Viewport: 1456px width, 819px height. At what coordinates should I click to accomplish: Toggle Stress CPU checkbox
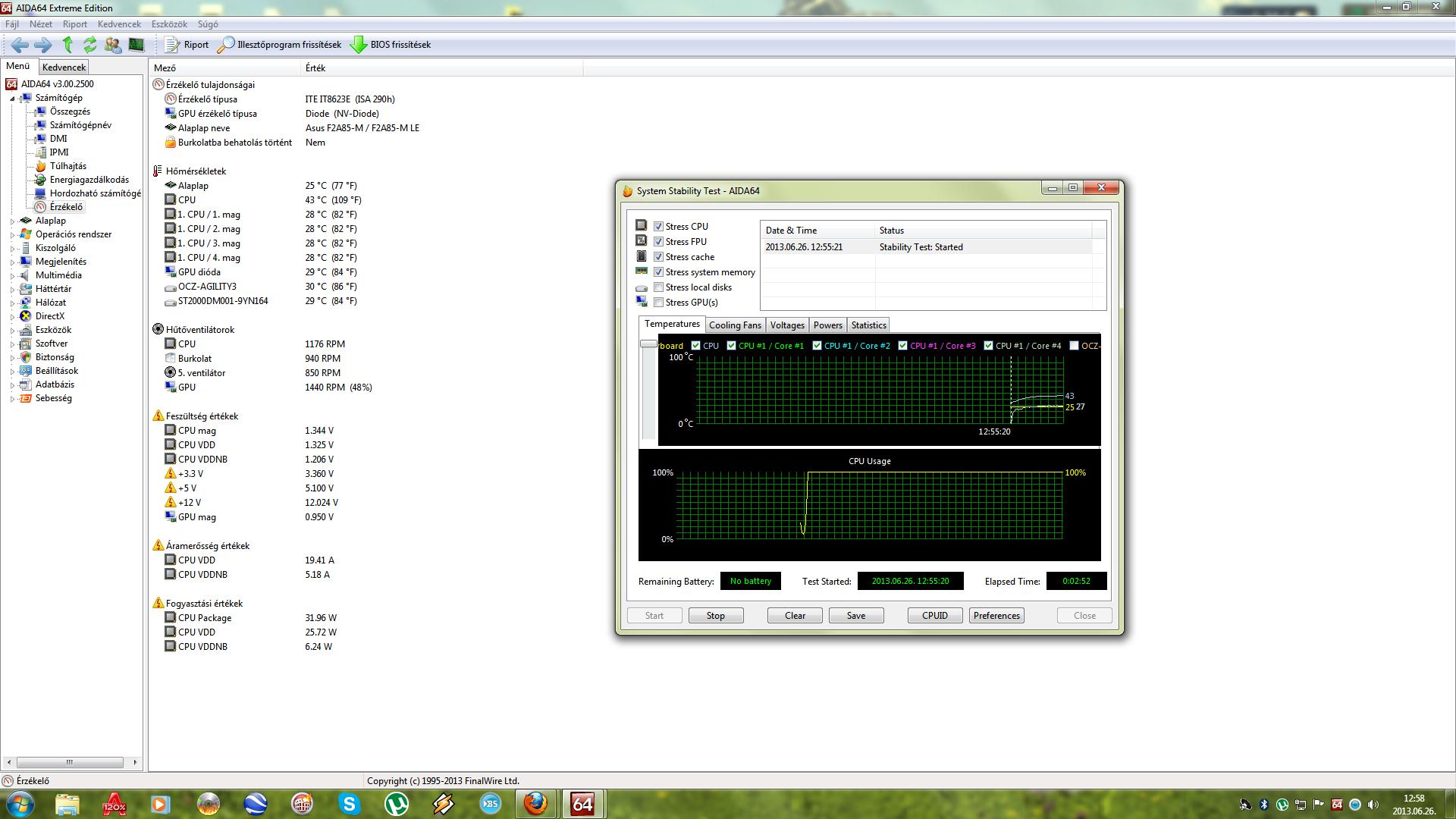click(x=658, y=227)
